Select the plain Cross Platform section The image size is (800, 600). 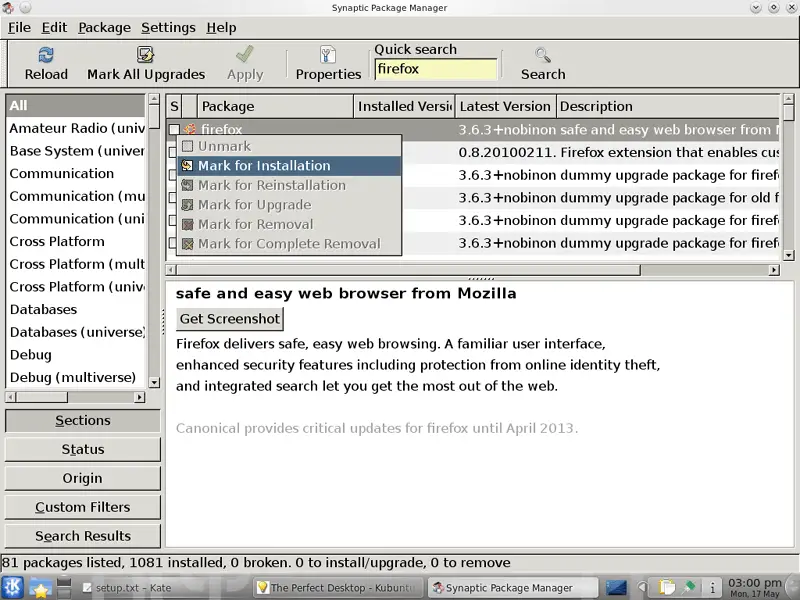[76, 241]
